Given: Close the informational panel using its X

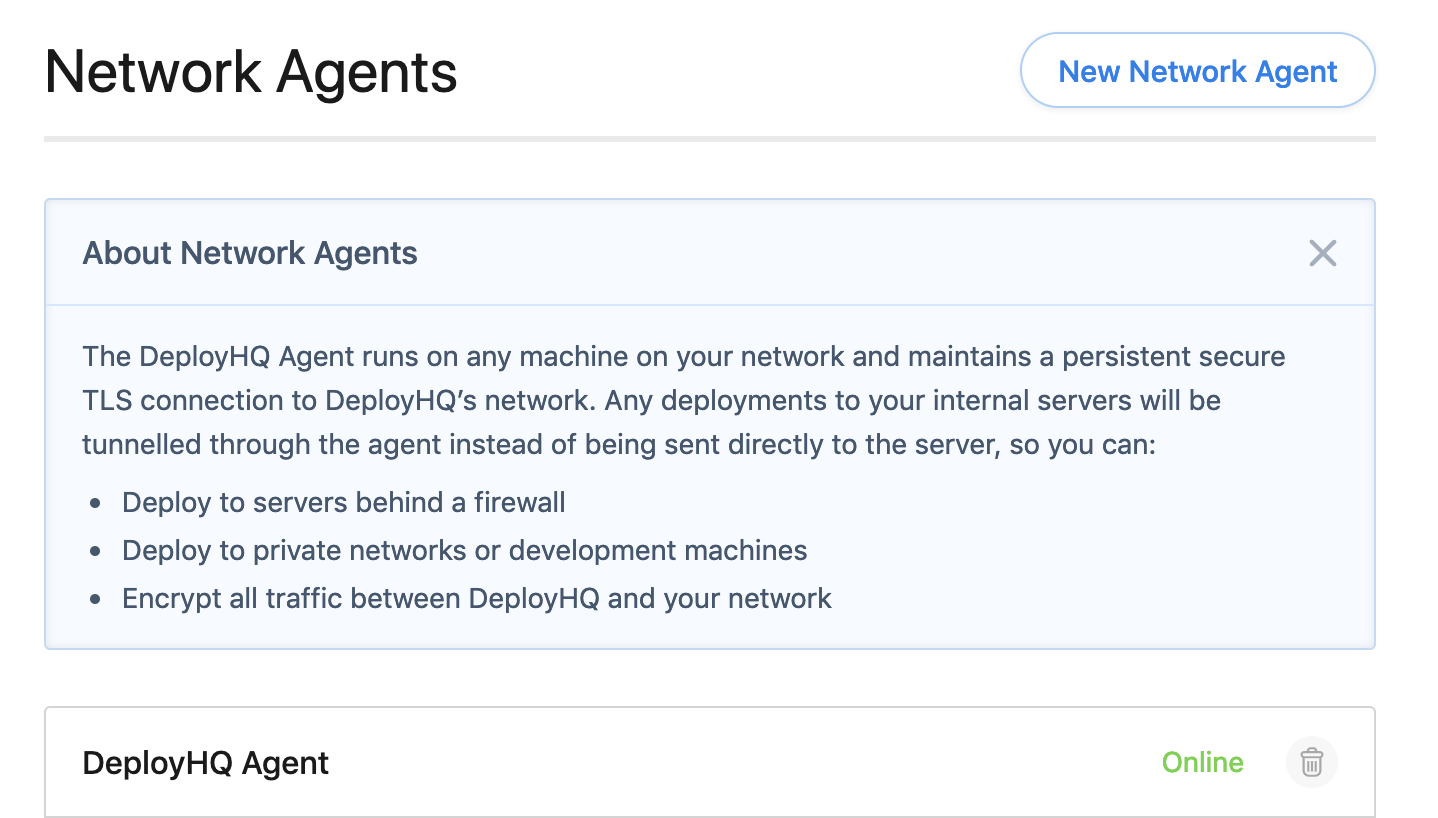Looking at the screenshot, I should coord(1322,253).
